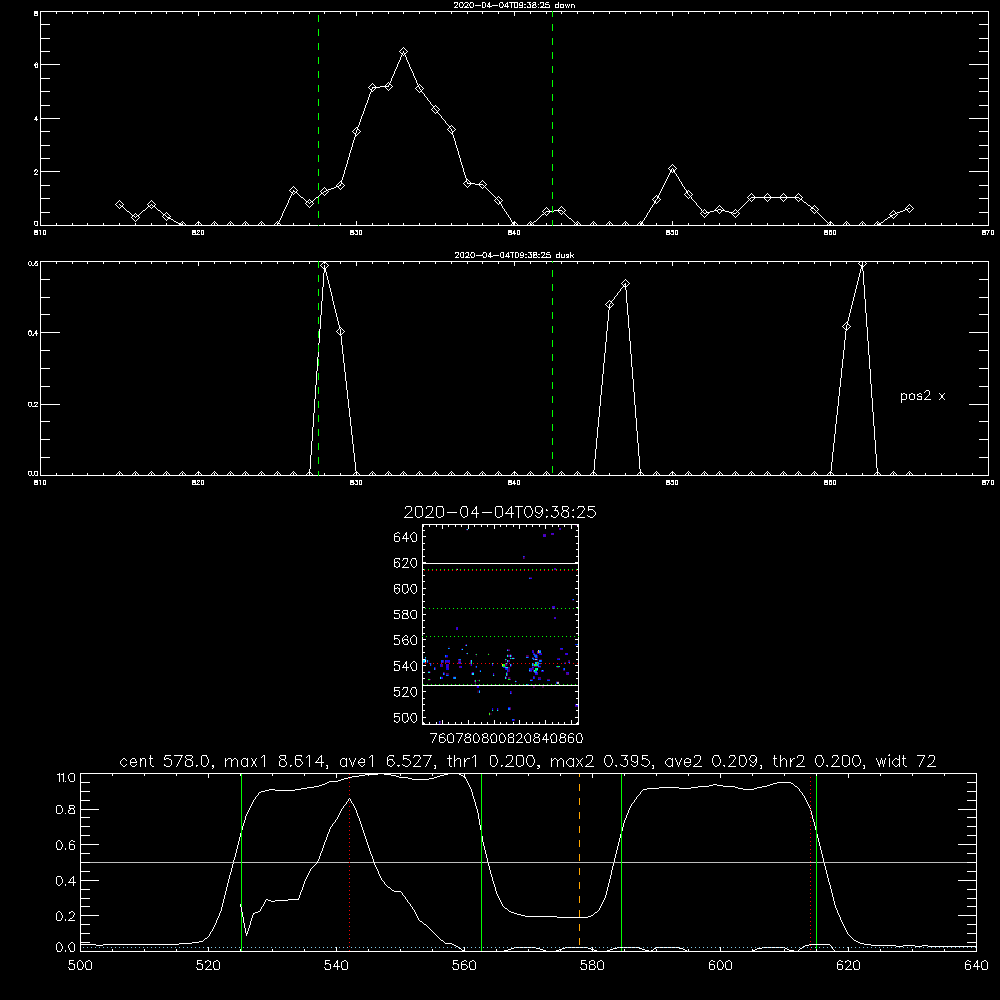Viewport: 1000px width, 1000px height.
Task: Select the highest diamond marker in dawn plot
Action: [x=403, y=52]
